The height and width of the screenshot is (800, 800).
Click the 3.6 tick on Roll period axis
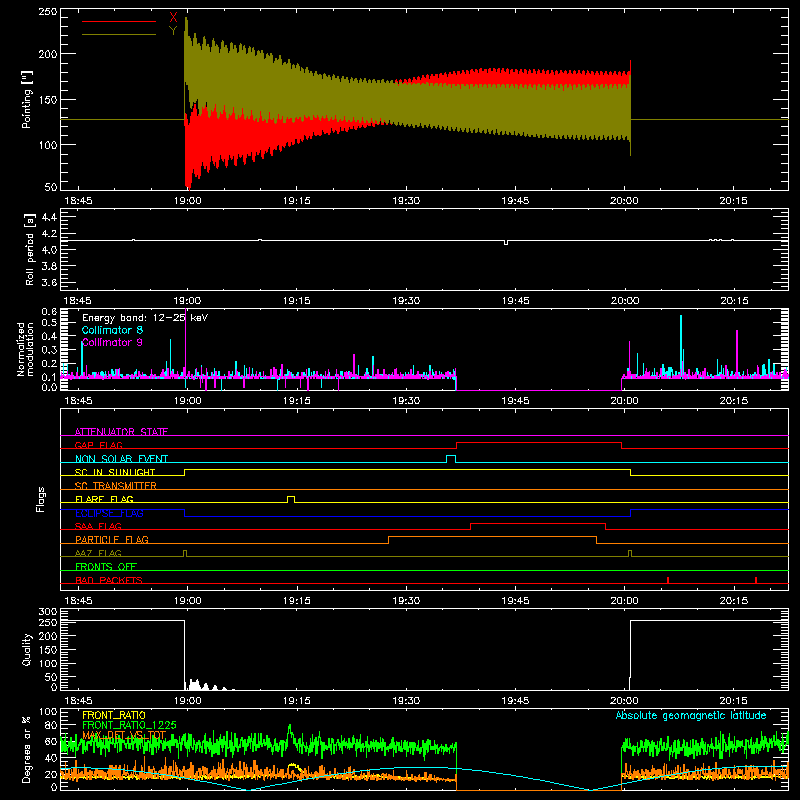coord(49,282)
